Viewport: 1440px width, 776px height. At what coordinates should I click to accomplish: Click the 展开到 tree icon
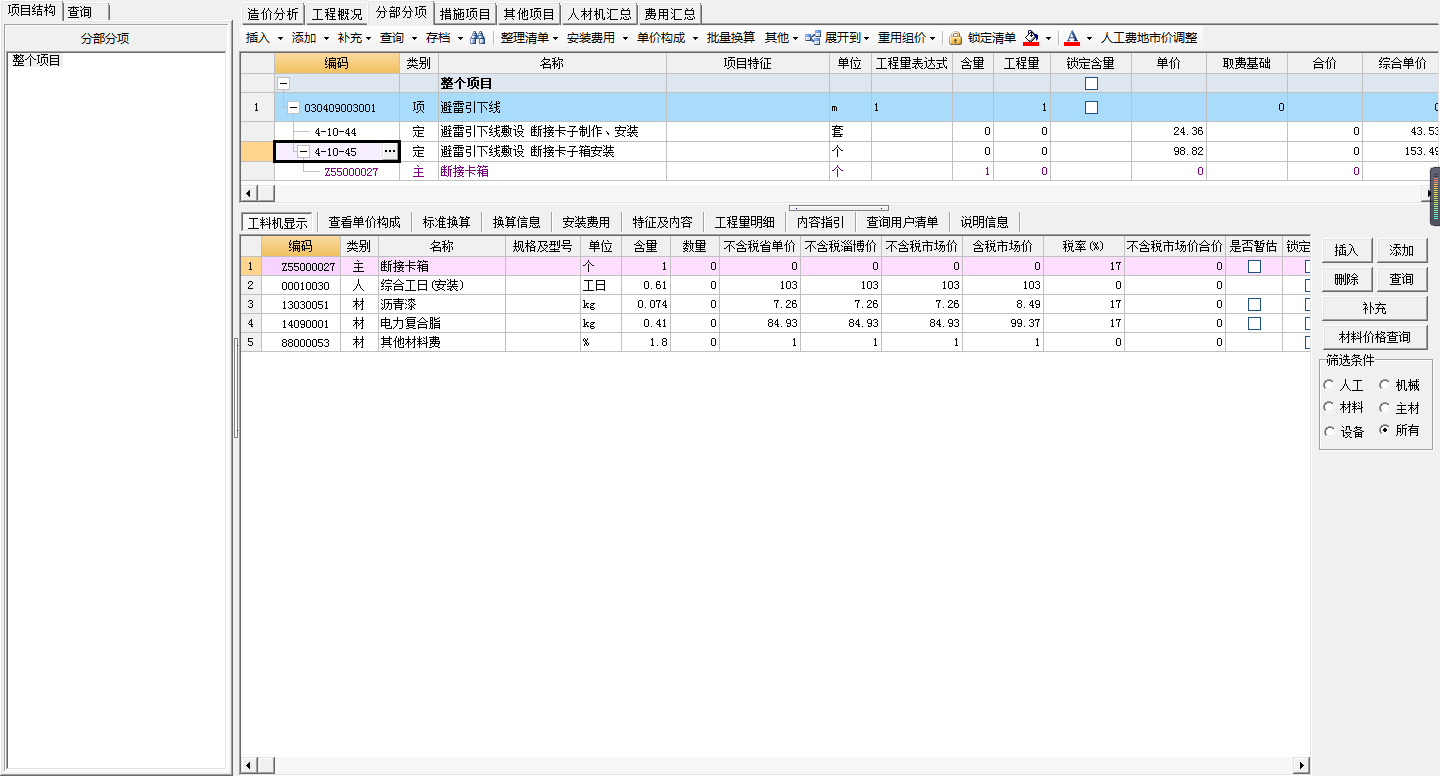click(x=813, y=38)
